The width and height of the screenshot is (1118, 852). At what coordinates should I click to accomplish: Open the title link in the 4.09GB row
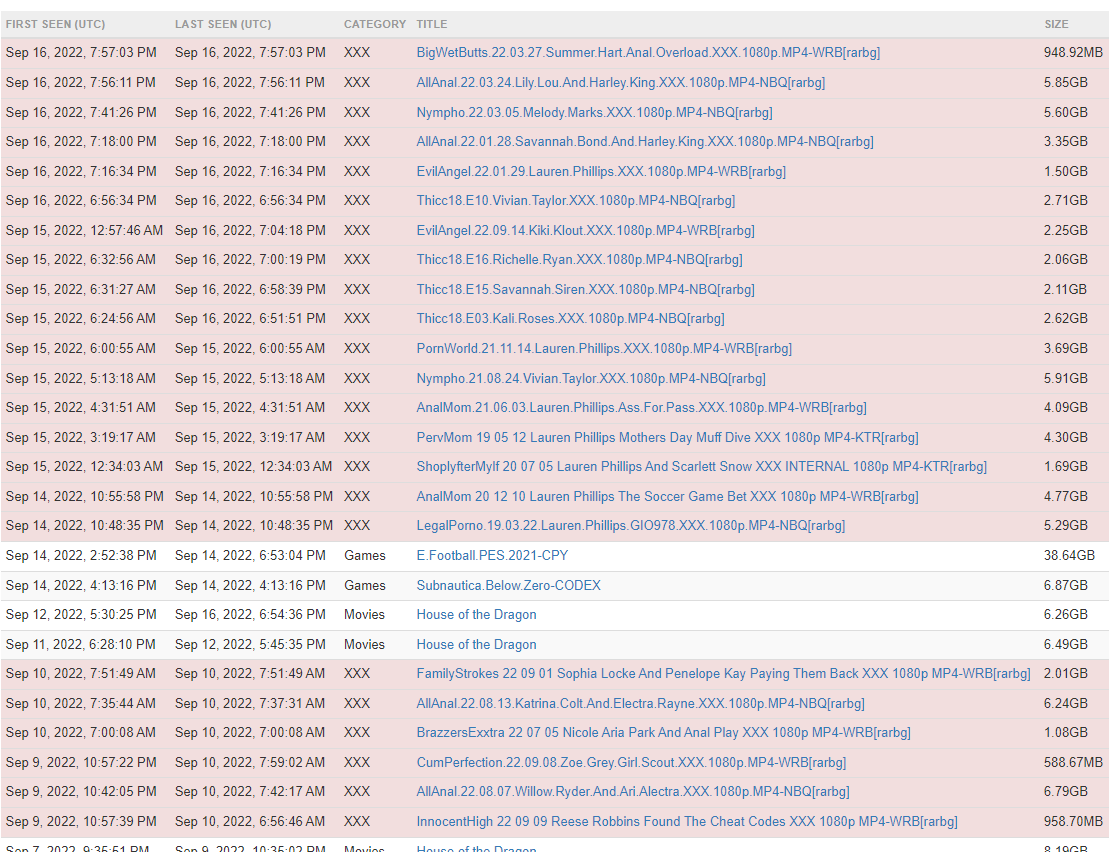click(642, 408)
